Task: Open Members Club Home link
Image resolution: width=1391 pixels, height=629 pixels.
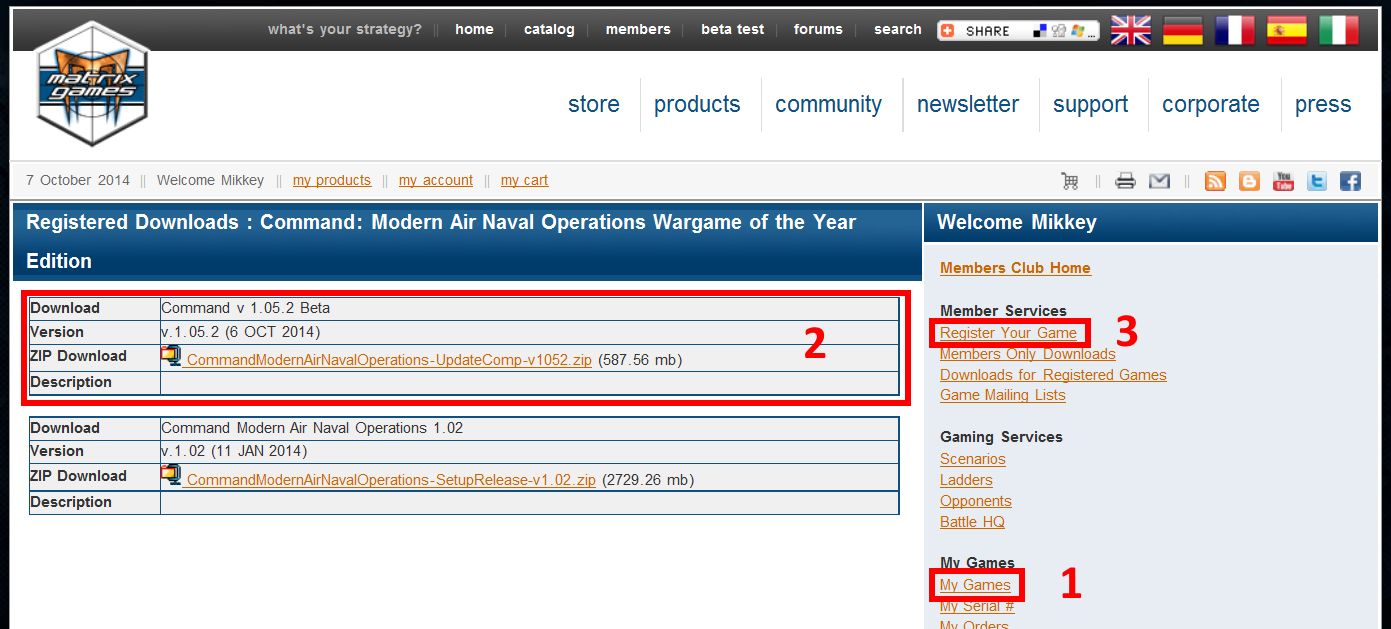Action: point(1015,268)
